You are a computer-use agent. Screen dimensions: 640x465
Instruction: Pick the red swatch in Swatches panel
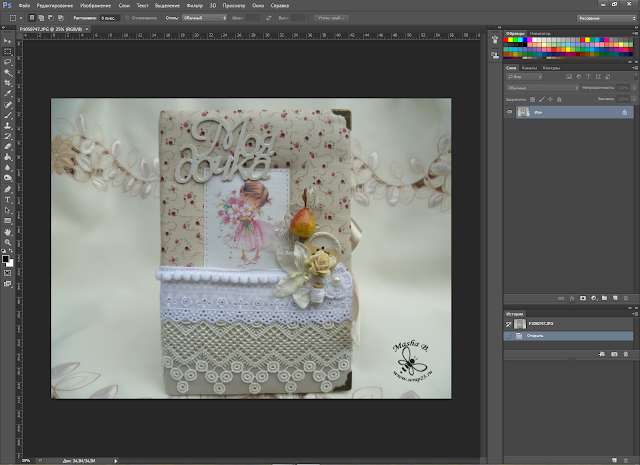[506, 40]
